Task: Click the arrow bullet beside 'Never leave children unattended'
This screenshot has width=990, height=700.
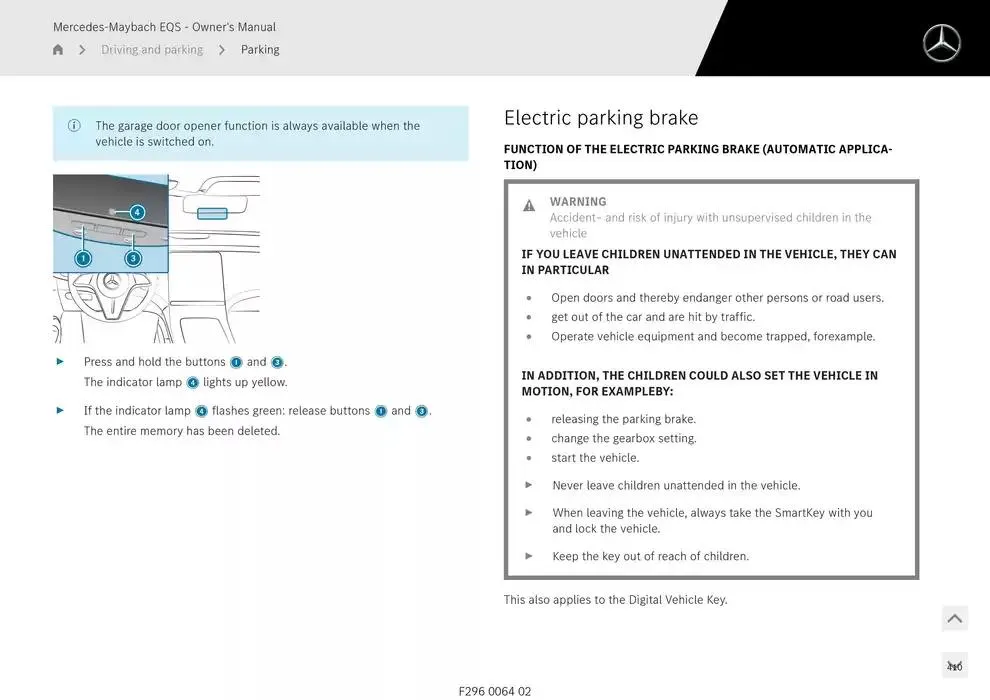Action: pyautogui.click(x=529, y=485)
